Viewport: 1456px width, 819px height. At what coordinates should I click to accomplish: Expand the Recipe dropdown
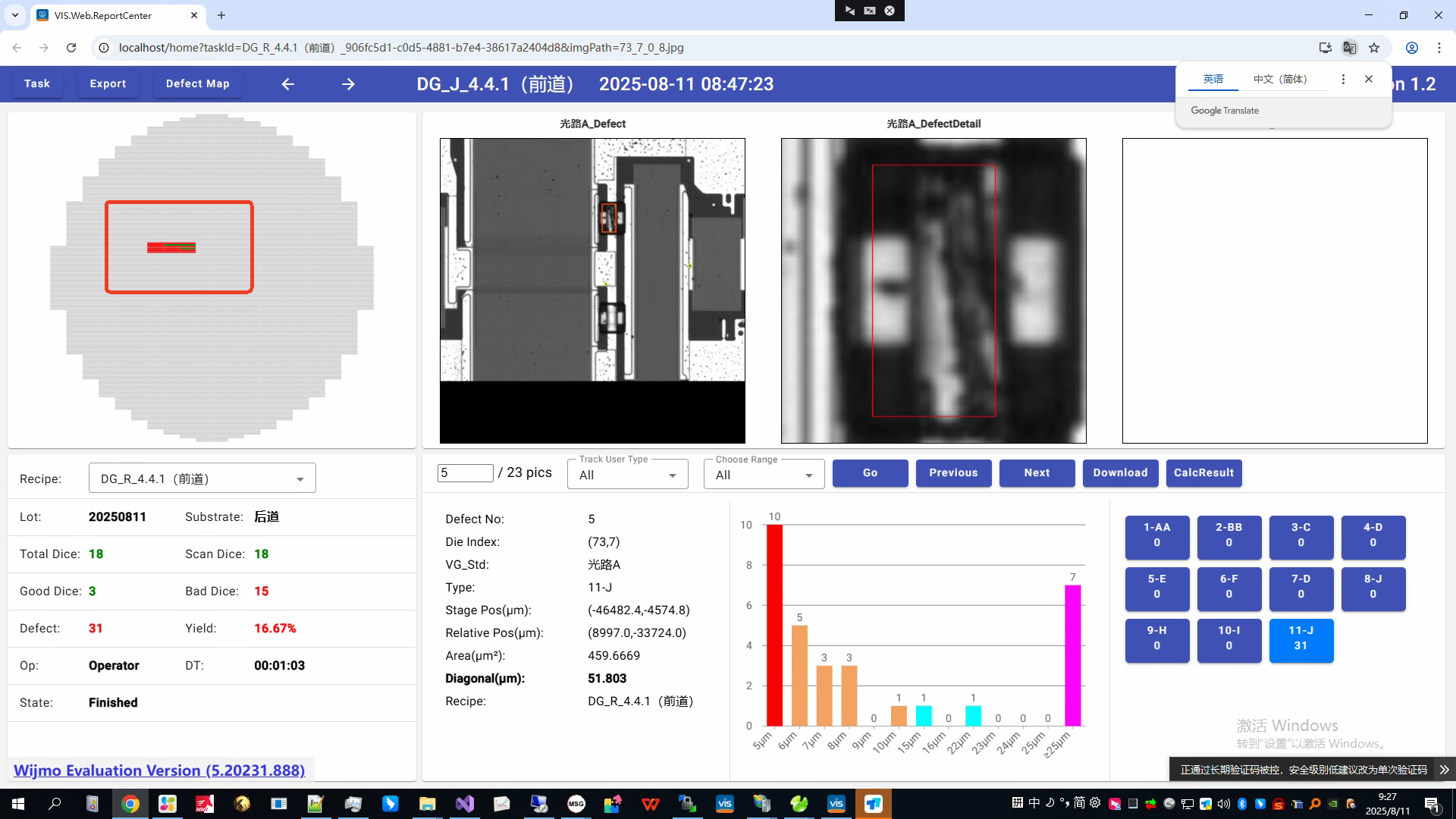[x=300, y=479]
